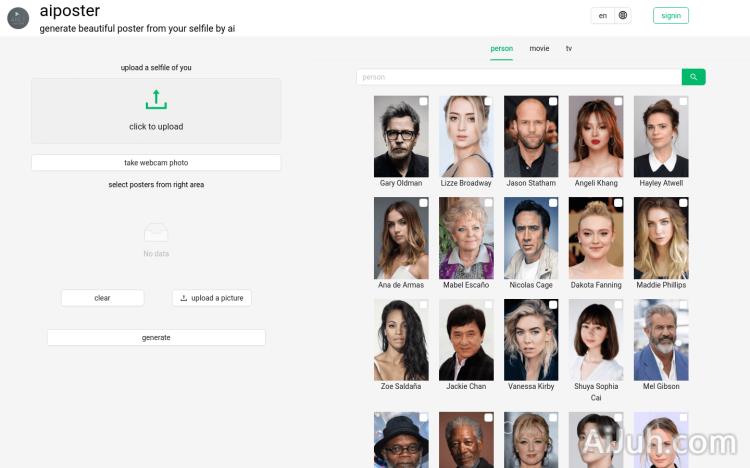Switch to the movie tab
The height and width of the screenshot is (468, 750).
click(539, 48)
